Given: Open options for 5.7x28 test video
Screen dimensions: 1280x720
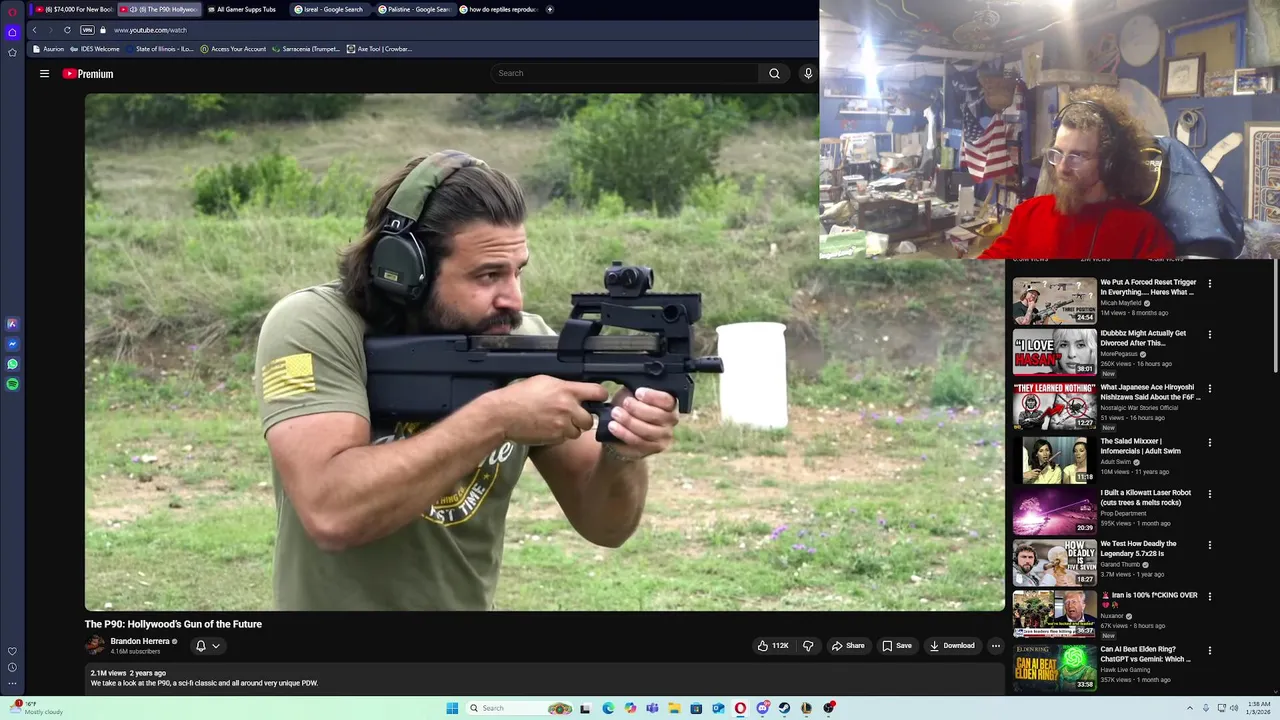Looking at the screenshot, I should click(x=1210, y=545).
